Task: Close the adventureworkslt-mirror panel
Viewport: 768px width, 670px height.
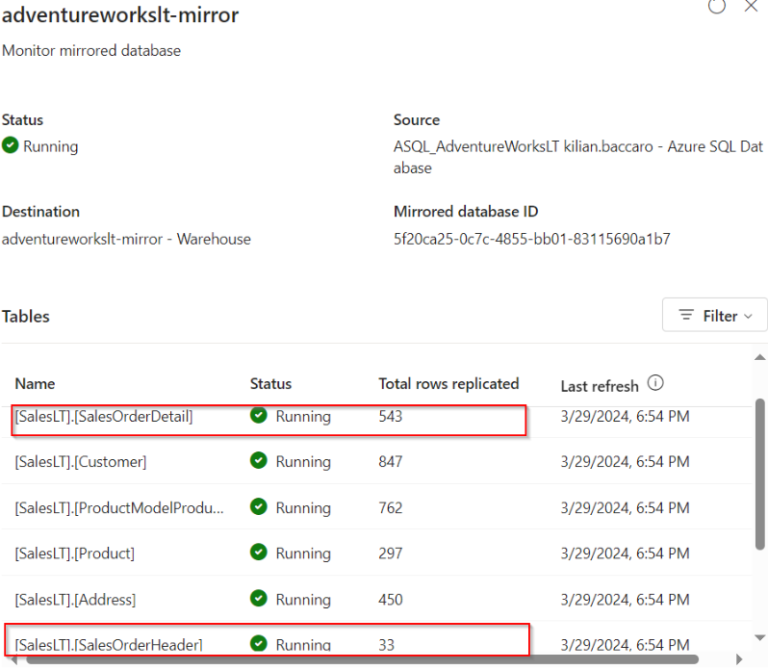Action: coord(751,6)
